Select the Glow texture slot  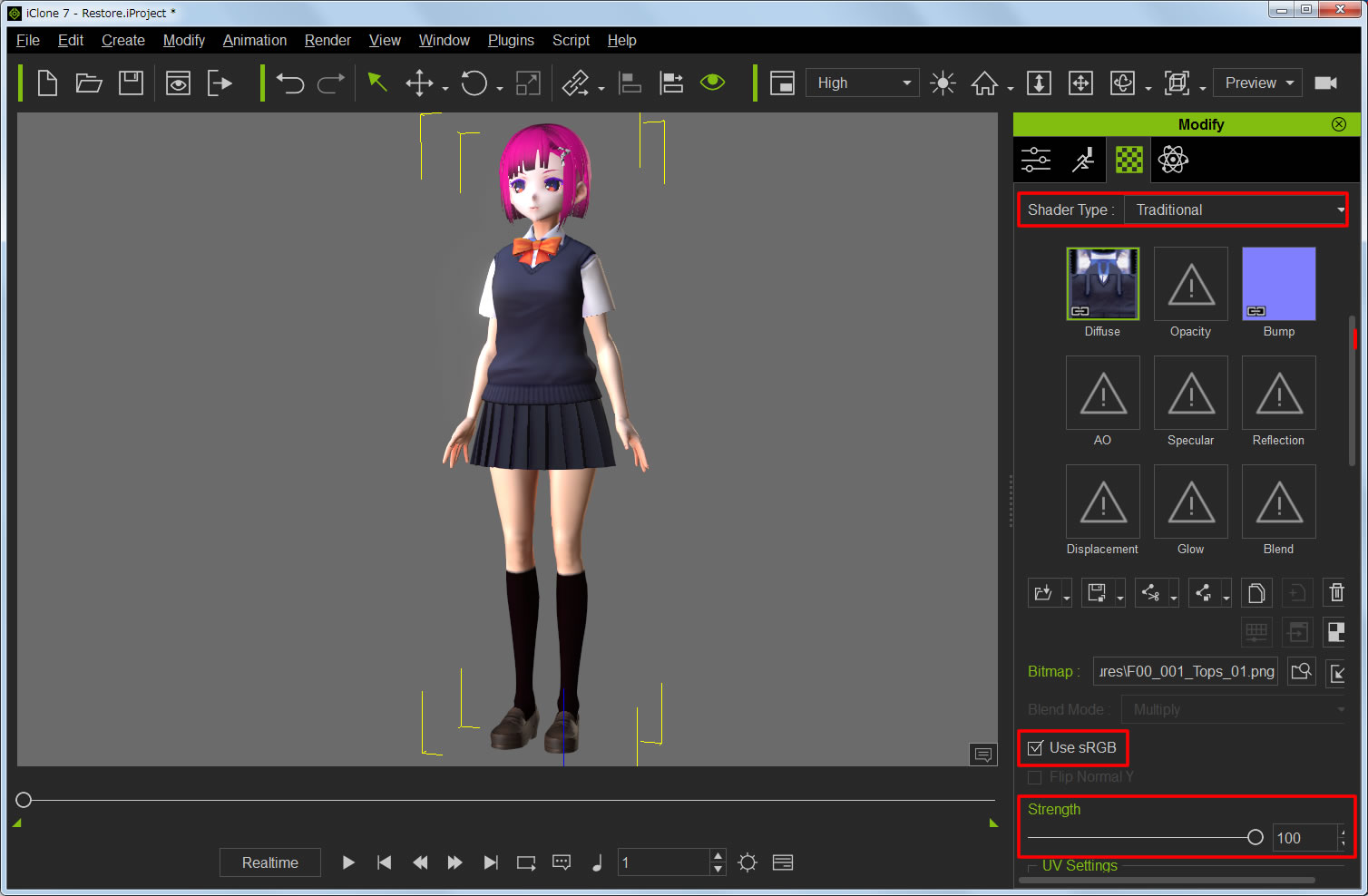click(1191, 502)
